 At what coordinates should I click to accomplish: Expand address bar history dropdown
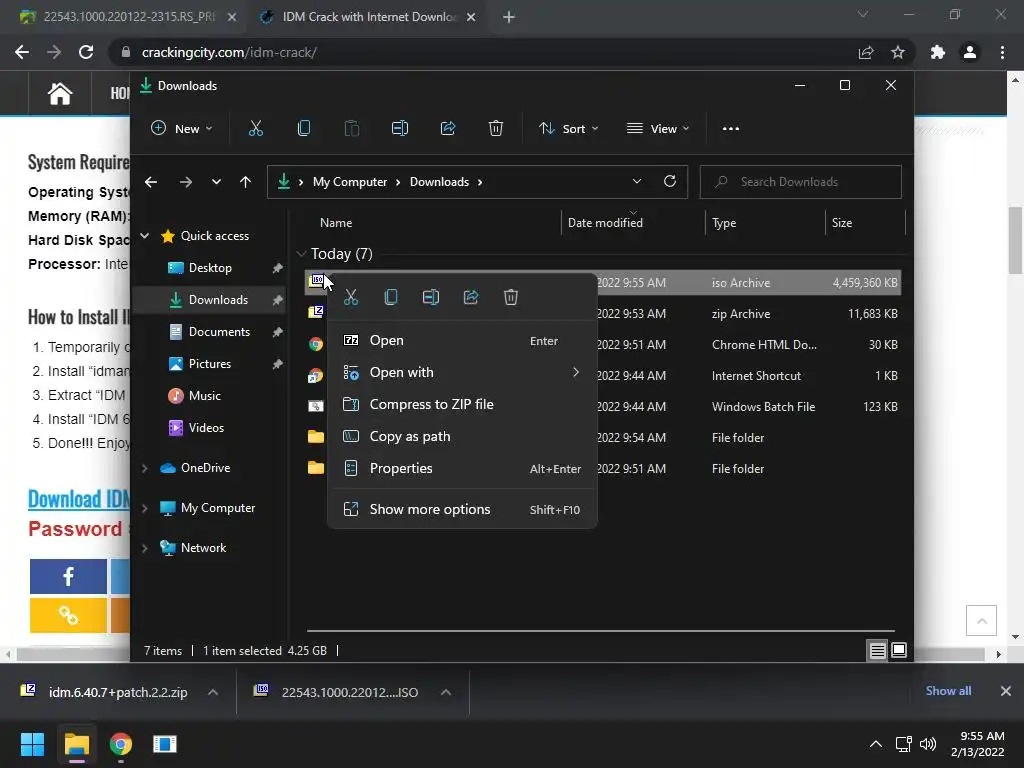[x=637, y=182]
